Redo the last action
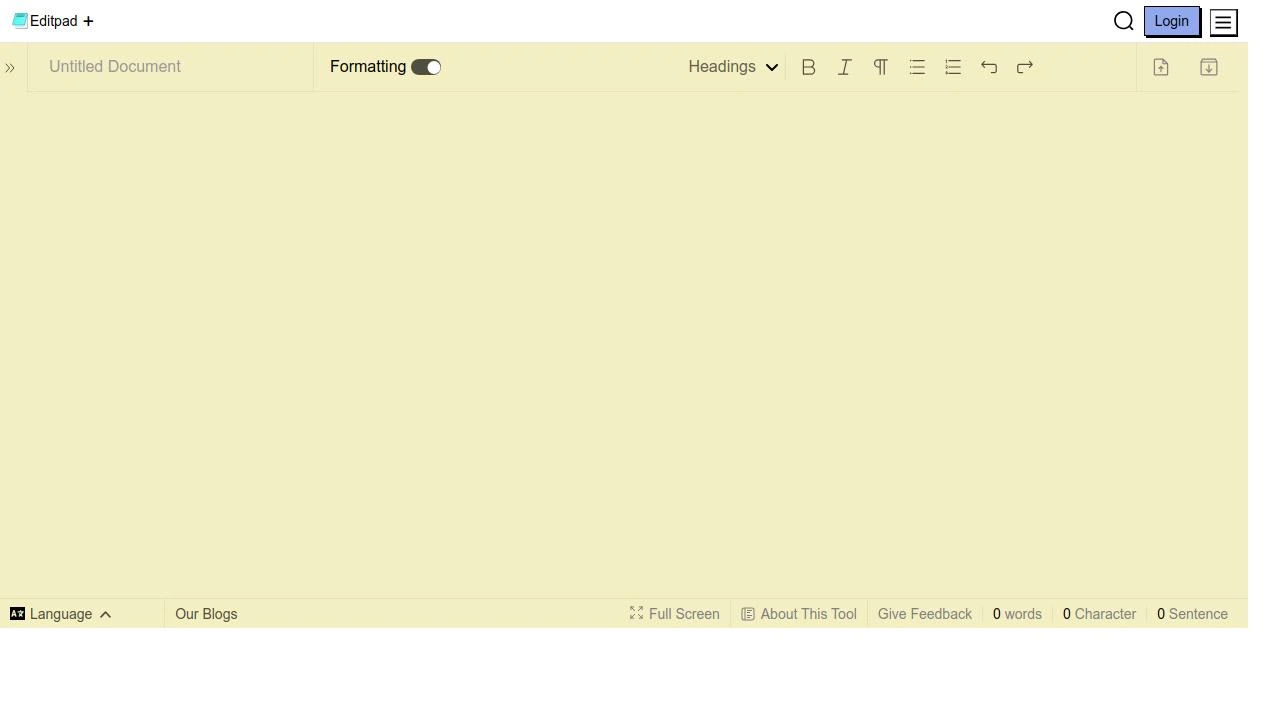Screen dimensions: 1280x720 click(1025, 67)
